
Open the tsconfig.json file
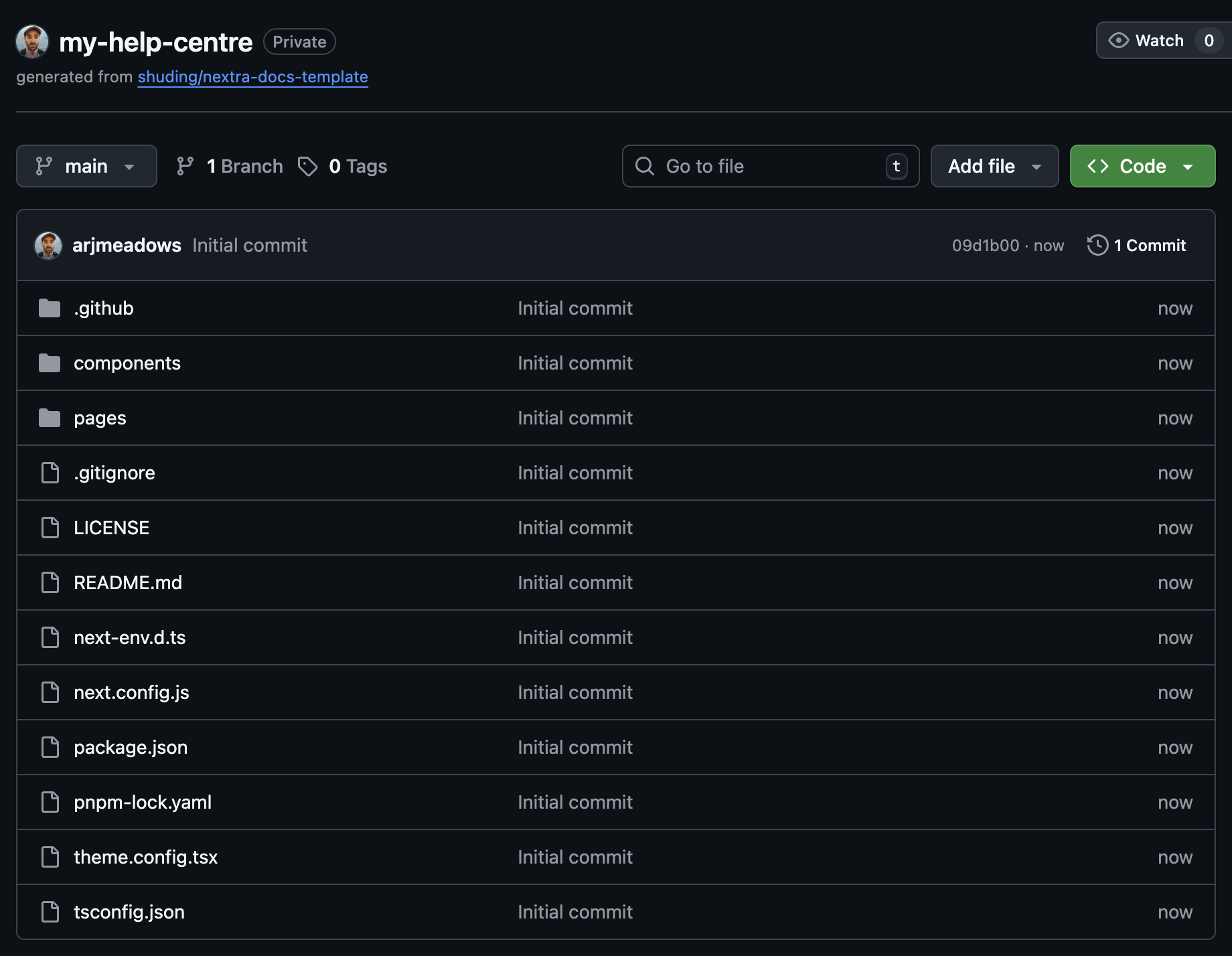[x=129, y=912]
